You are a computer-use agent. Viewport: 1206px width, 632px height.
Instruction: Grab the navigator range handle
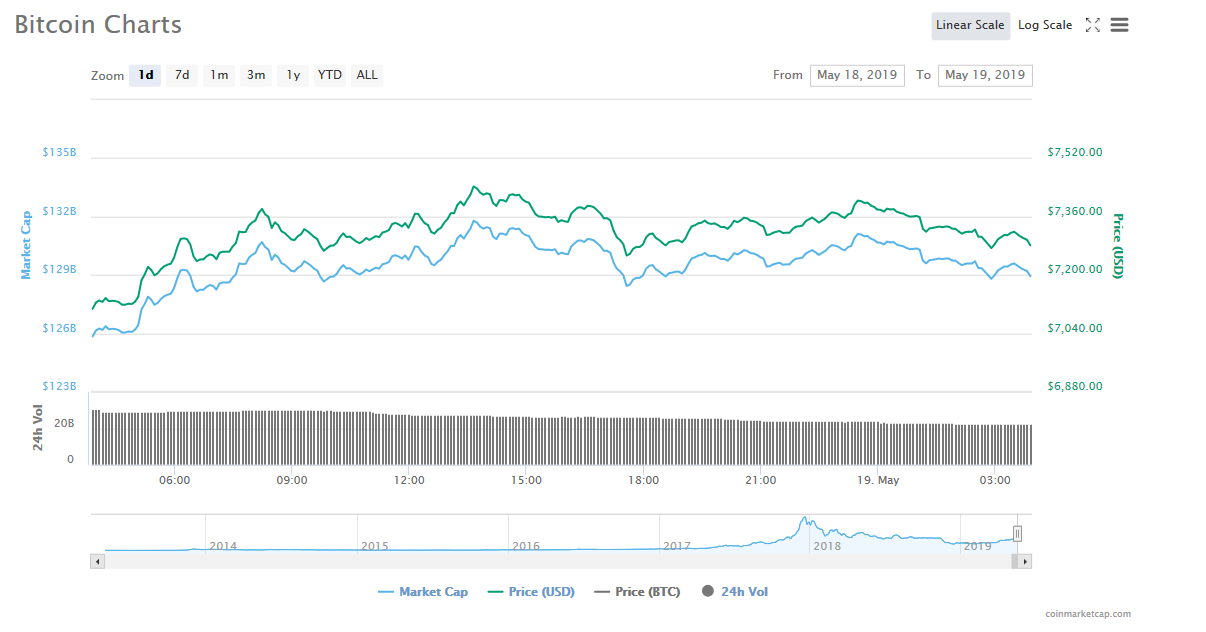(x=1017, y=534)
